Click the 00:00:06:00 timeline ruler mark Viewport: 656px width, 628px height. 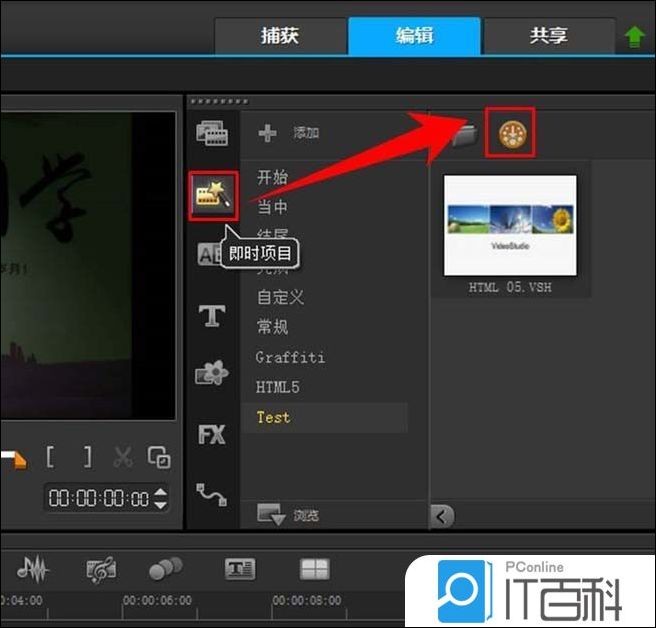(x=157, y=600)
